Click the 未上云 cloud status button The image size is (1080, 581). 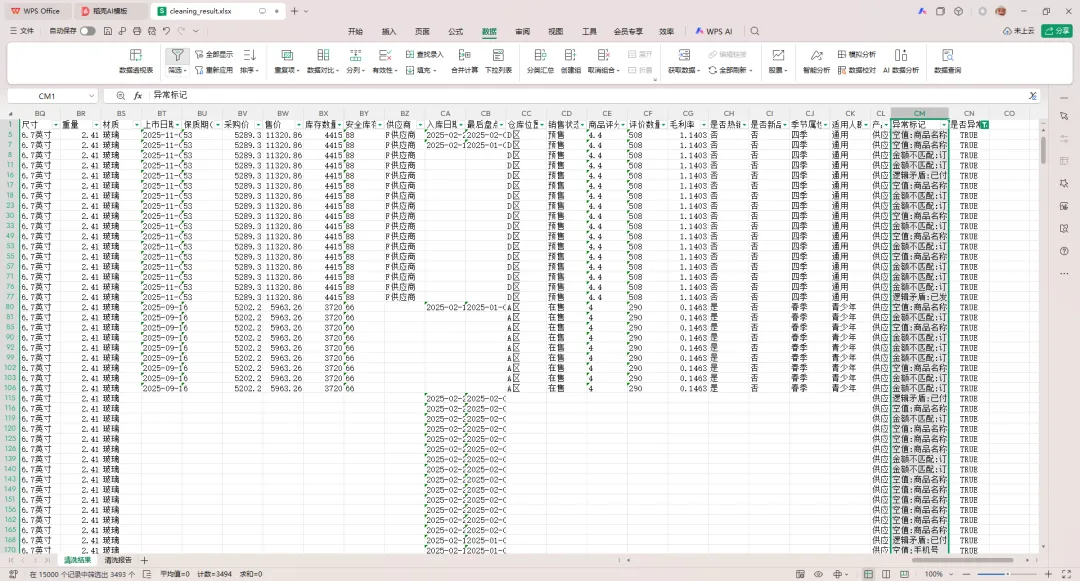tap(1019, 31)
